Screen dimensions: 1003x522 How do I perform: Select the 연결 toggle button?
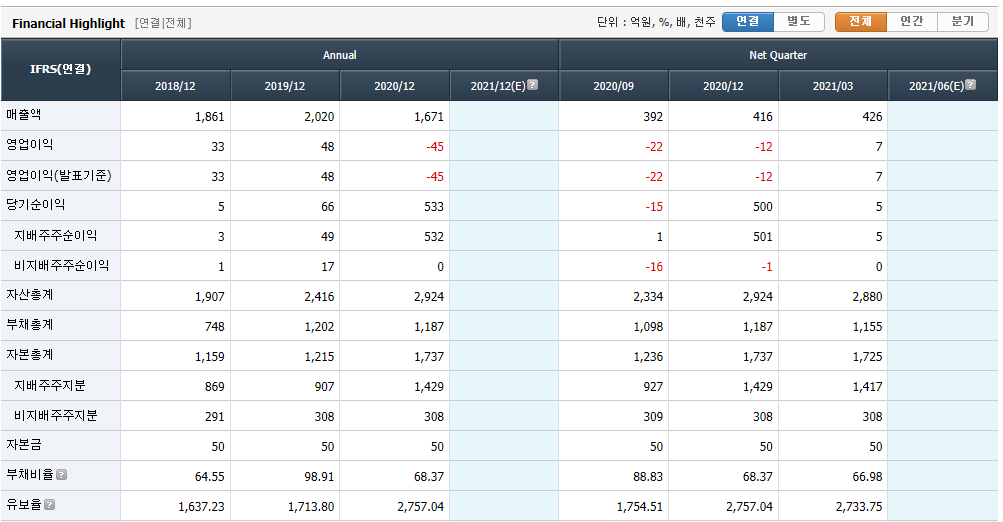coord(748,22)
